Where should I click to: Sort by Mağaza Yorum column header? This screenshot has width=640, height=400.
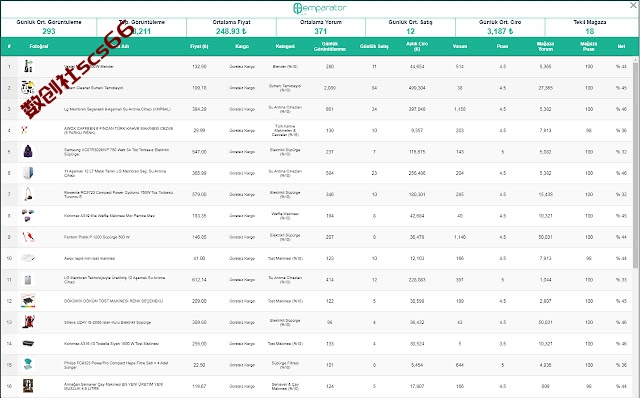coord(545,47)
